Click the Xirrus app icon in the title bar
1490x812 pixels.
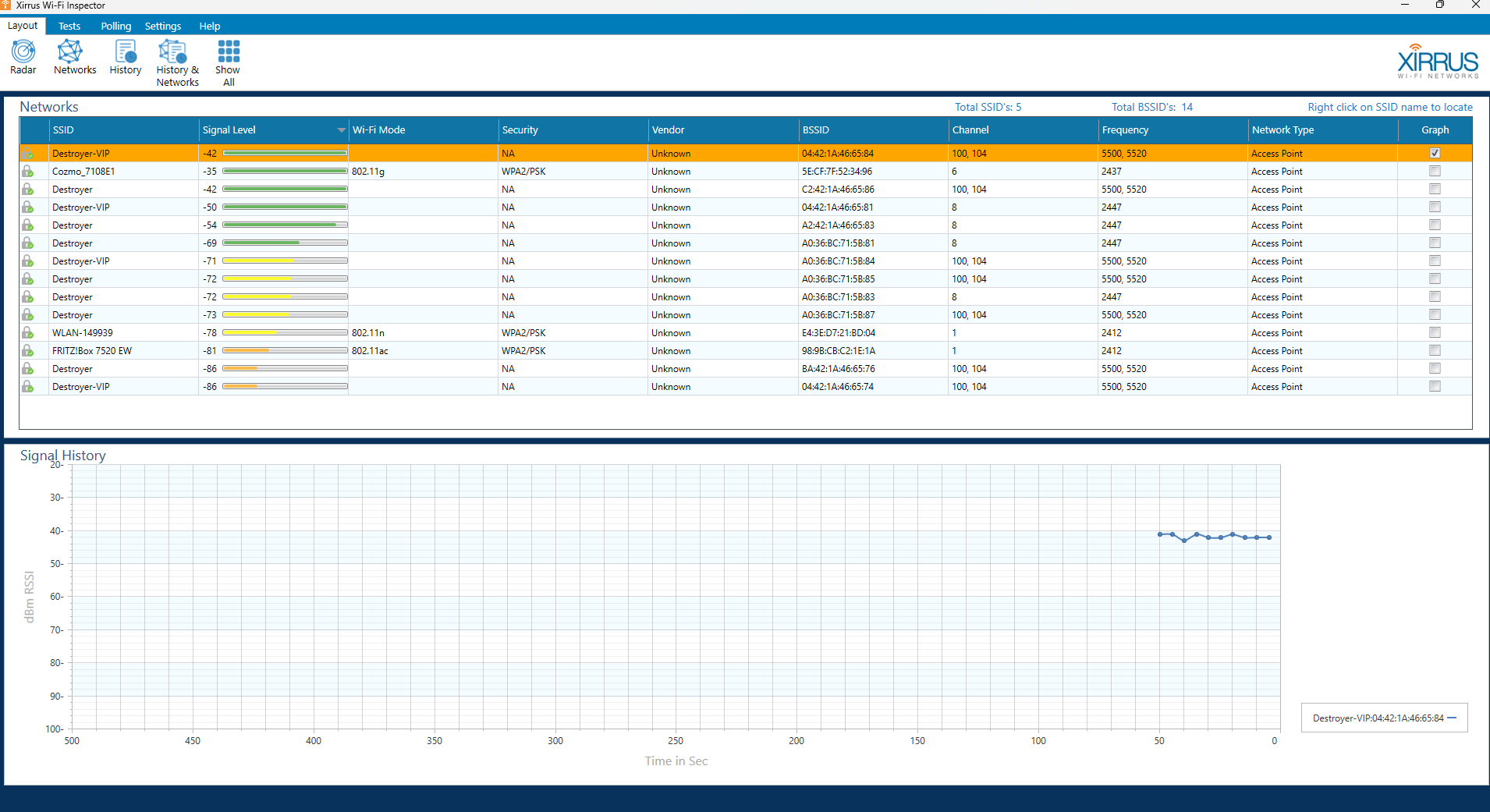point(5,5)
